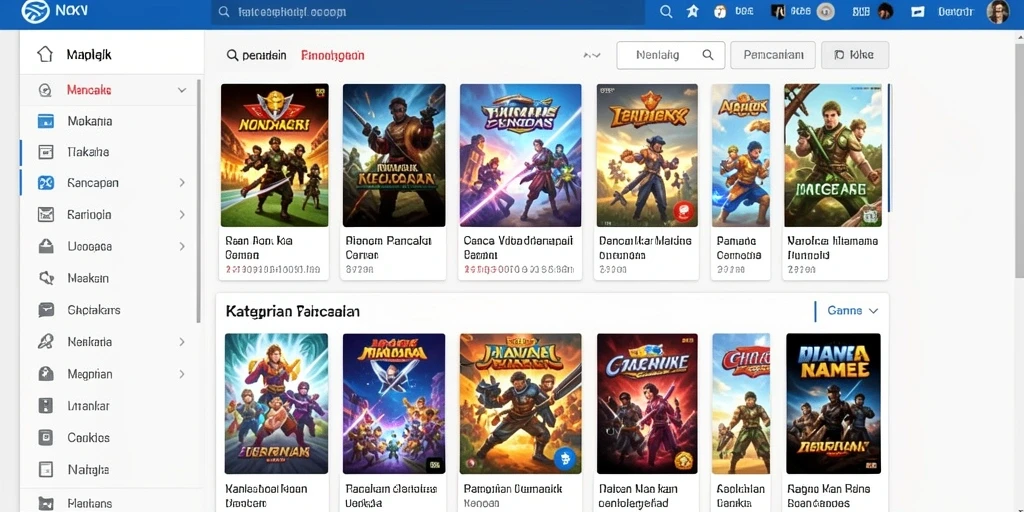The width and height of the screenshot is (1024, 512).
Task: Click the Nenlahg search input
Action: (x=671, y=56)
